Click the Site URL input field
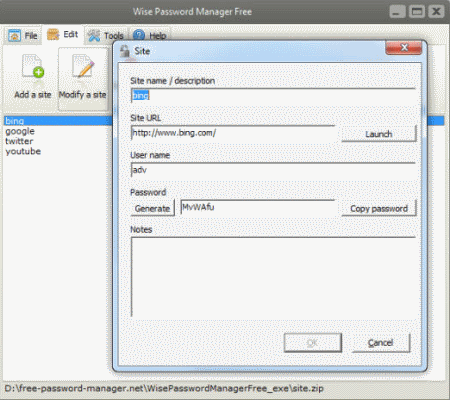 (233, 133)
